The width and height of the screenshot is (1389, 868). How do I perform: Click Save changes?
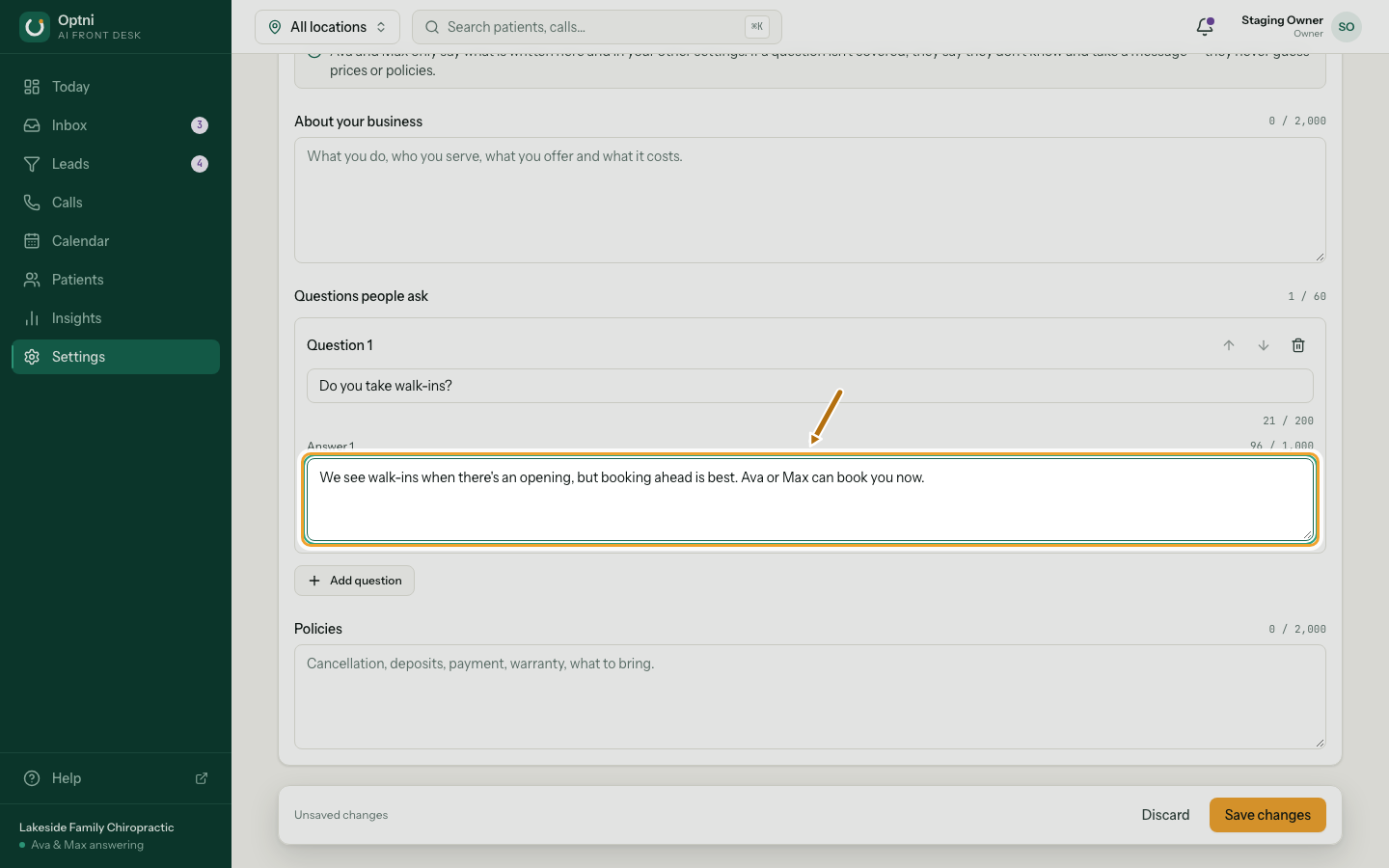coord(1267,815)
